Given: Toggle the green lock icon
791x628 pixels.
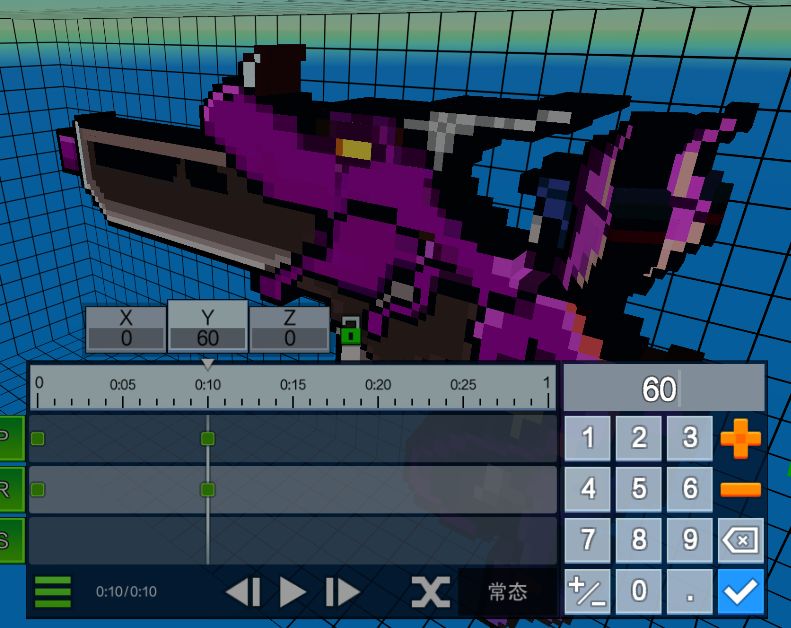Looking at the screenshot, I should (x=351, y=331).
